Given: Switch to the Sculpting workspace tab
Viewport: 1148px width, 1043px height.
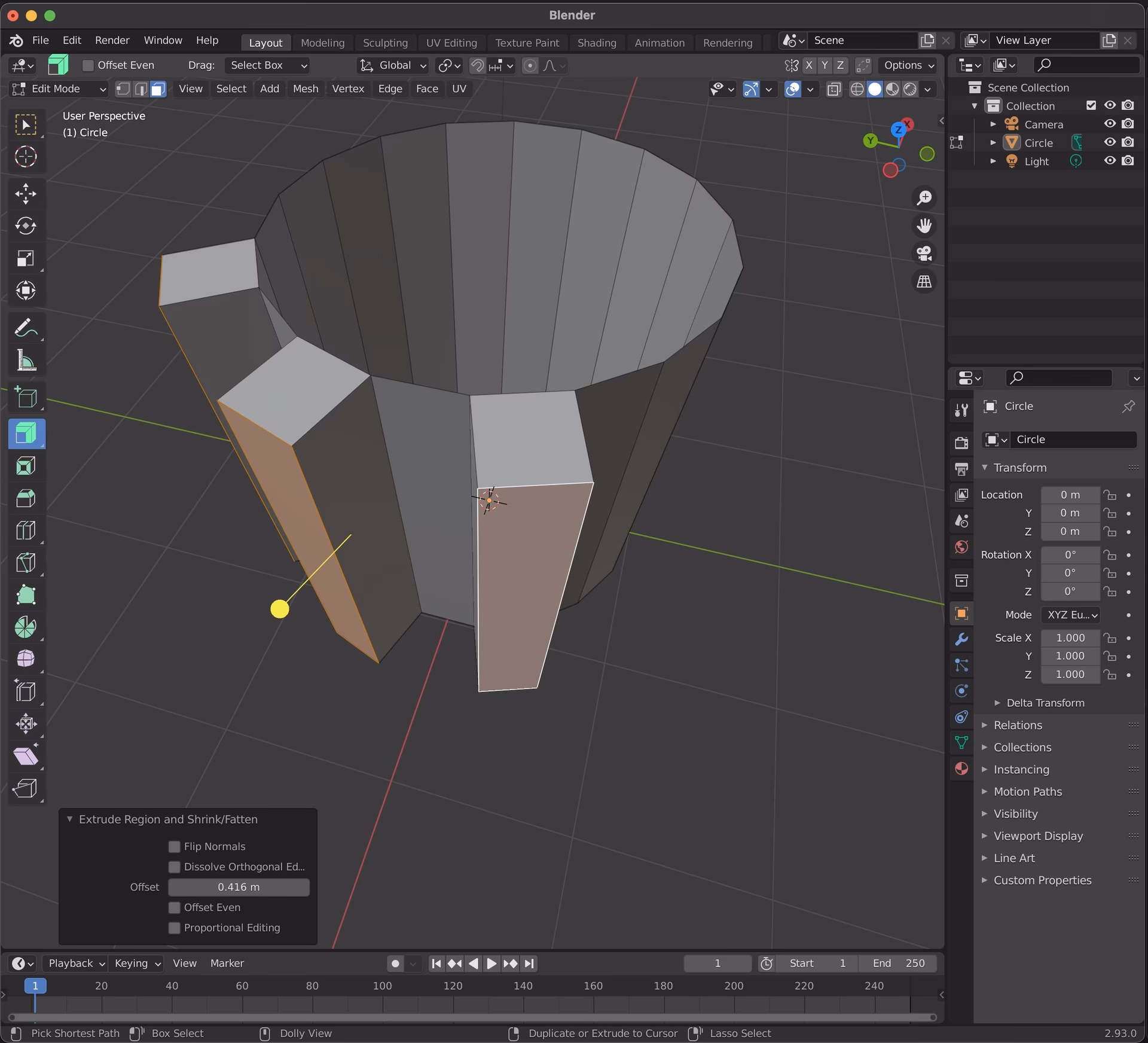Looking at the screenshot, I should 385,42.
